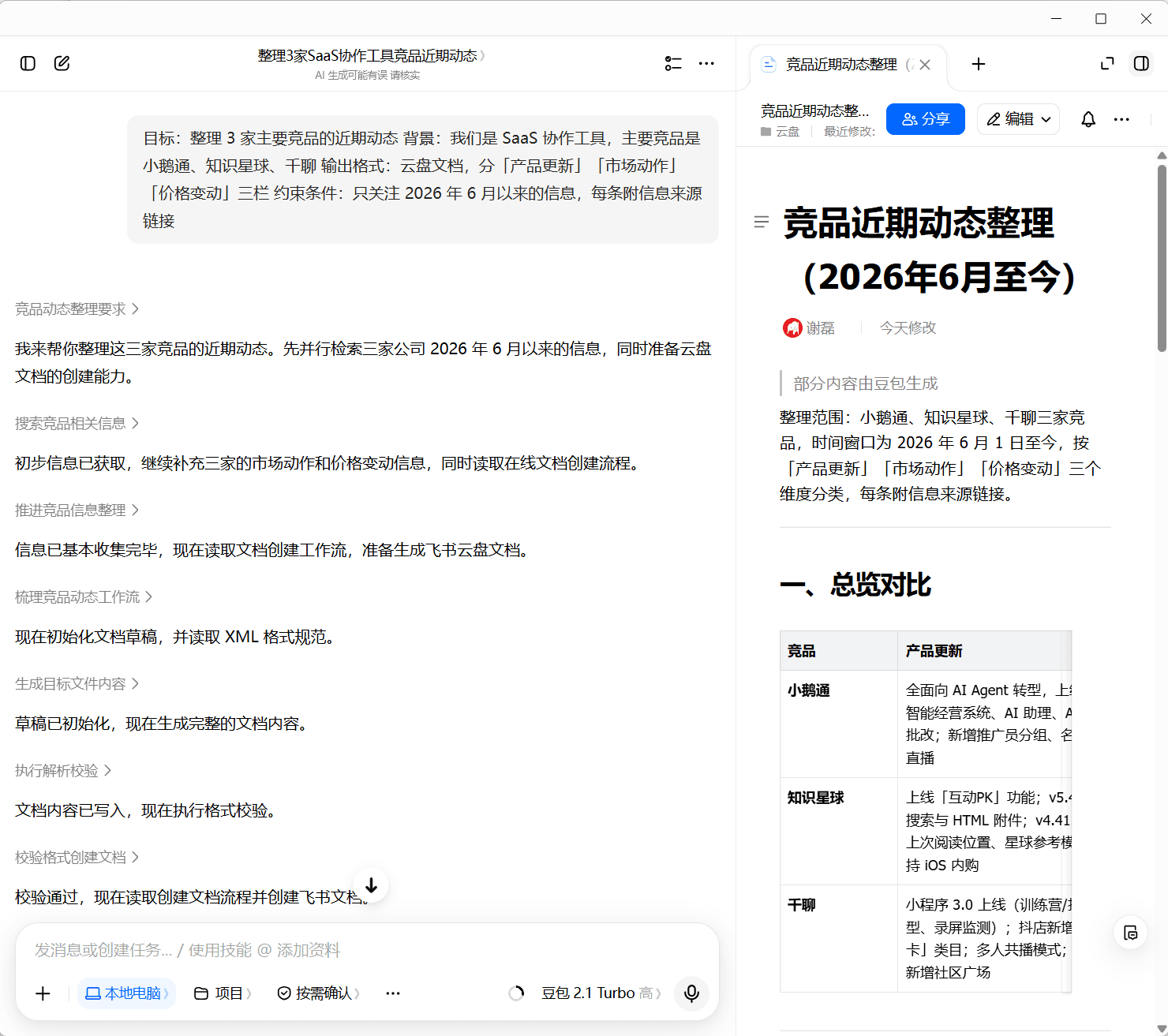The height and width of the screenshot is (1036, 1168).
Task: Open the 项目 selector
Action: click(223, 993)
